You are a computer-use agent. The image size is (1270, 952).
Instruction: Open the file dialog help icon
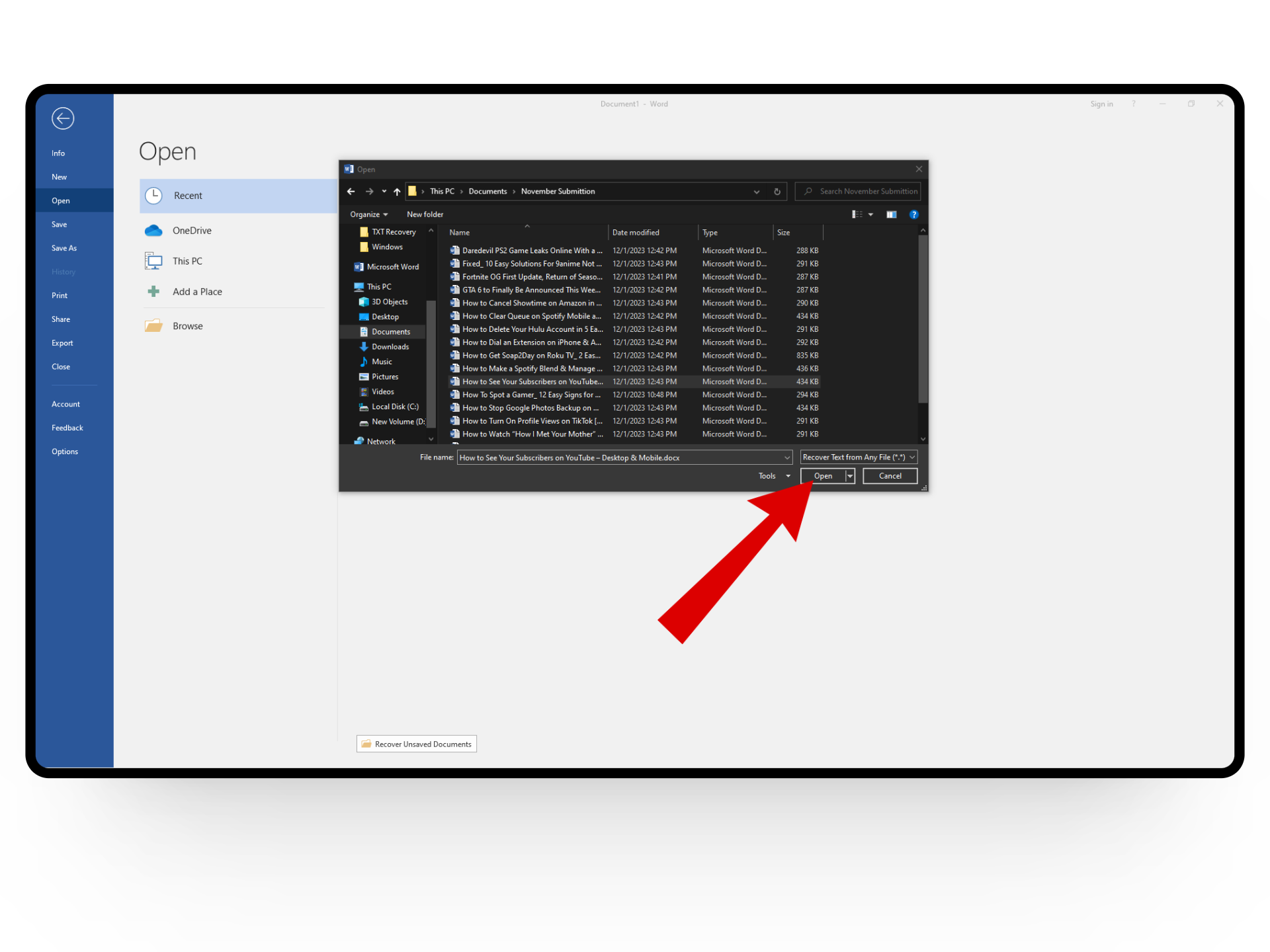pyautogui.click(x=914, y=214)
